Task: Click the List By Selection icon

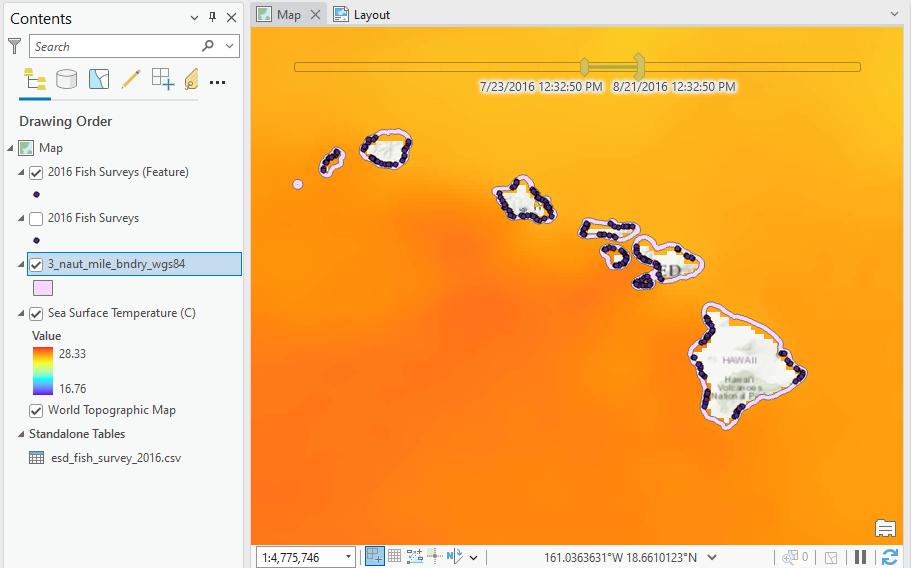Action: pyautogui.click(x=99, y=80)
